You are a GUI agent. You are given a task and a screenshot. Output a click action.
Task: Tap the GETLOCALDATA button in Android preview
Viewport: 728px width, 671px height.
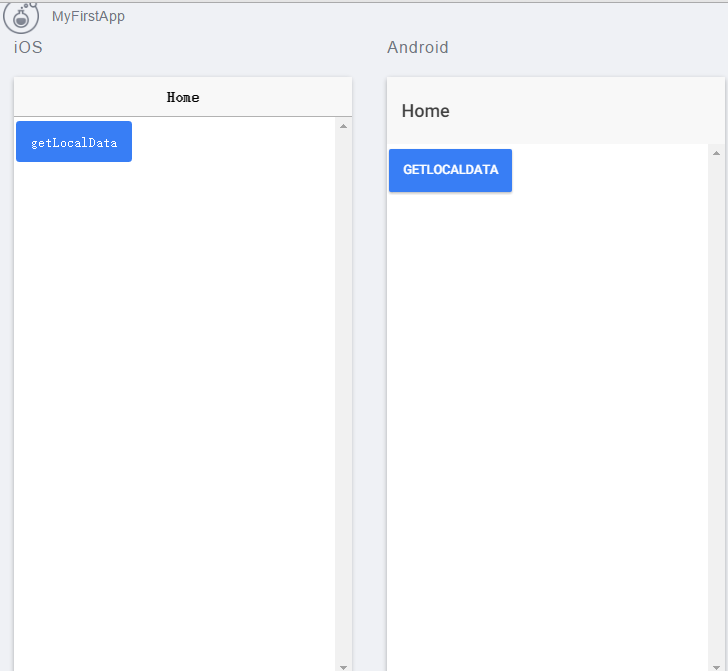[450, 170]
